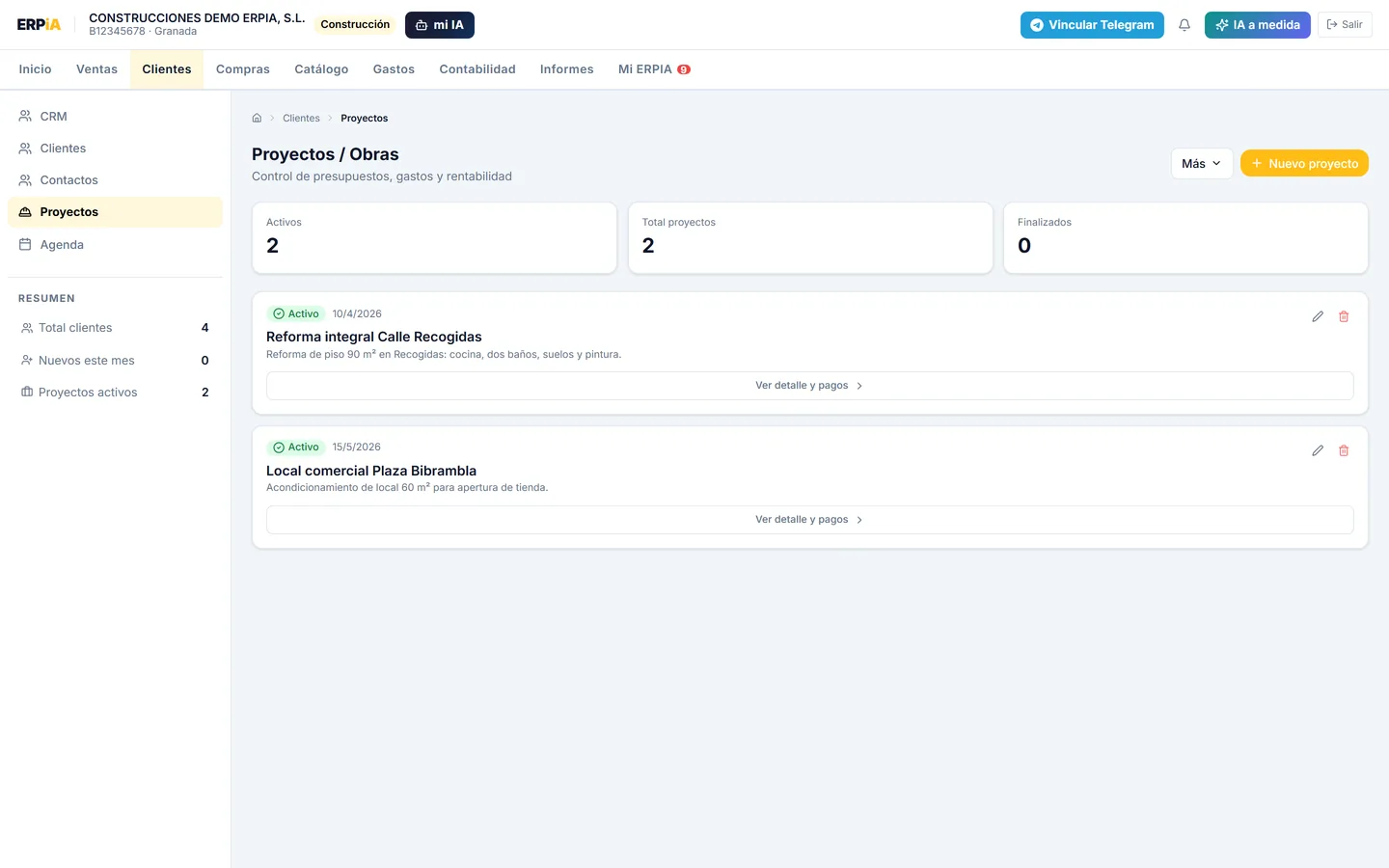Click the Mi ERPIA notification badge
The image size is (1389, 868).
[684, 69]
